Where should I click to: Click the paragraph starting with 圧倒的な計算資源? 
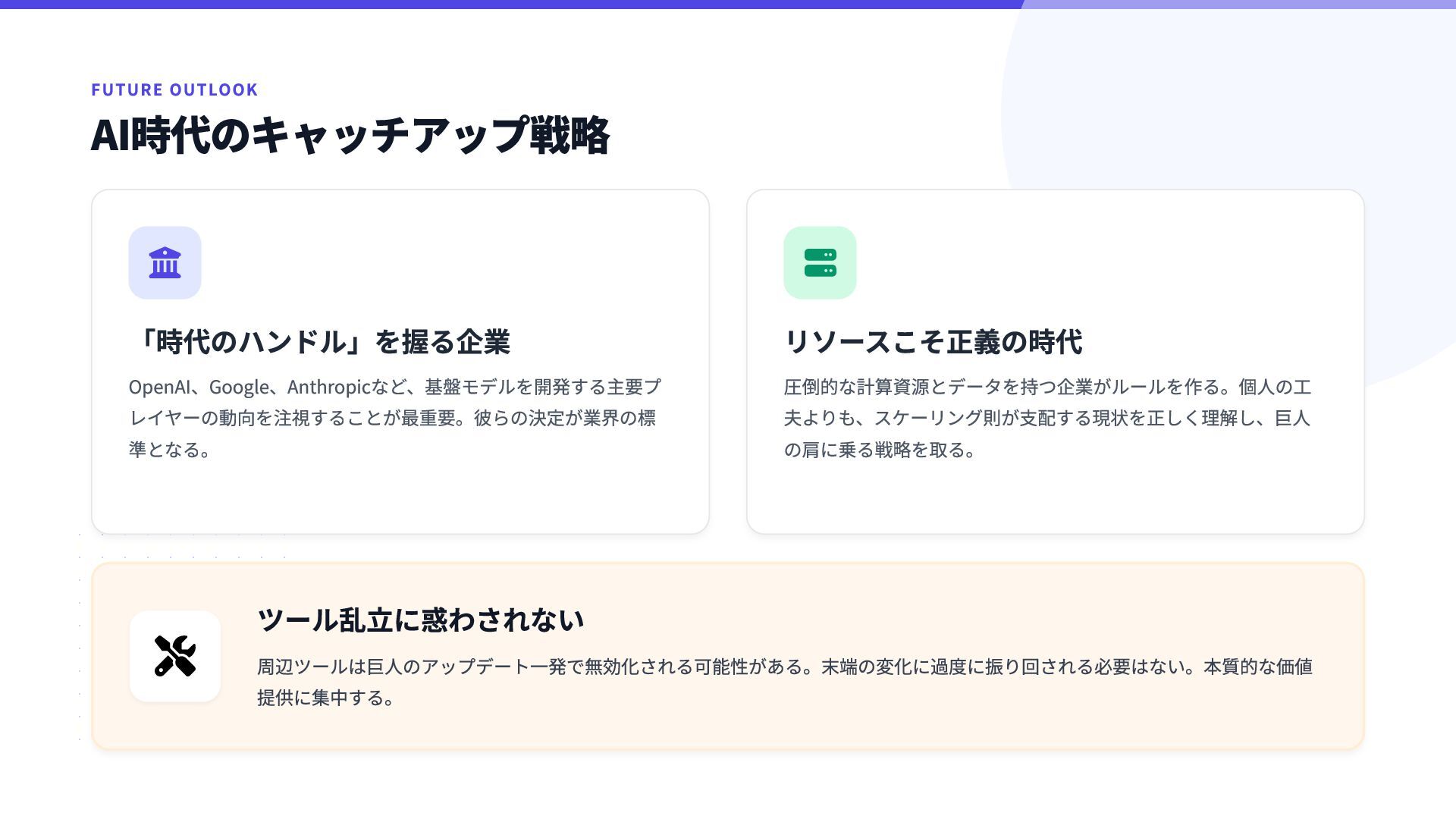1046,419
